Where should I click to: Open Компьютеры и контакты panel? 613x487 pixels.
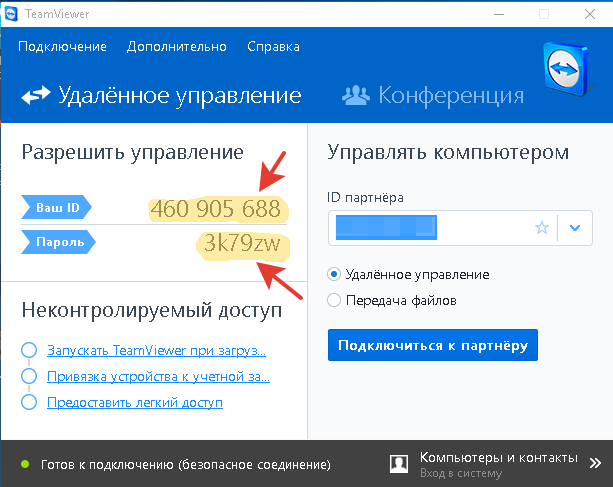coord(498,457)
